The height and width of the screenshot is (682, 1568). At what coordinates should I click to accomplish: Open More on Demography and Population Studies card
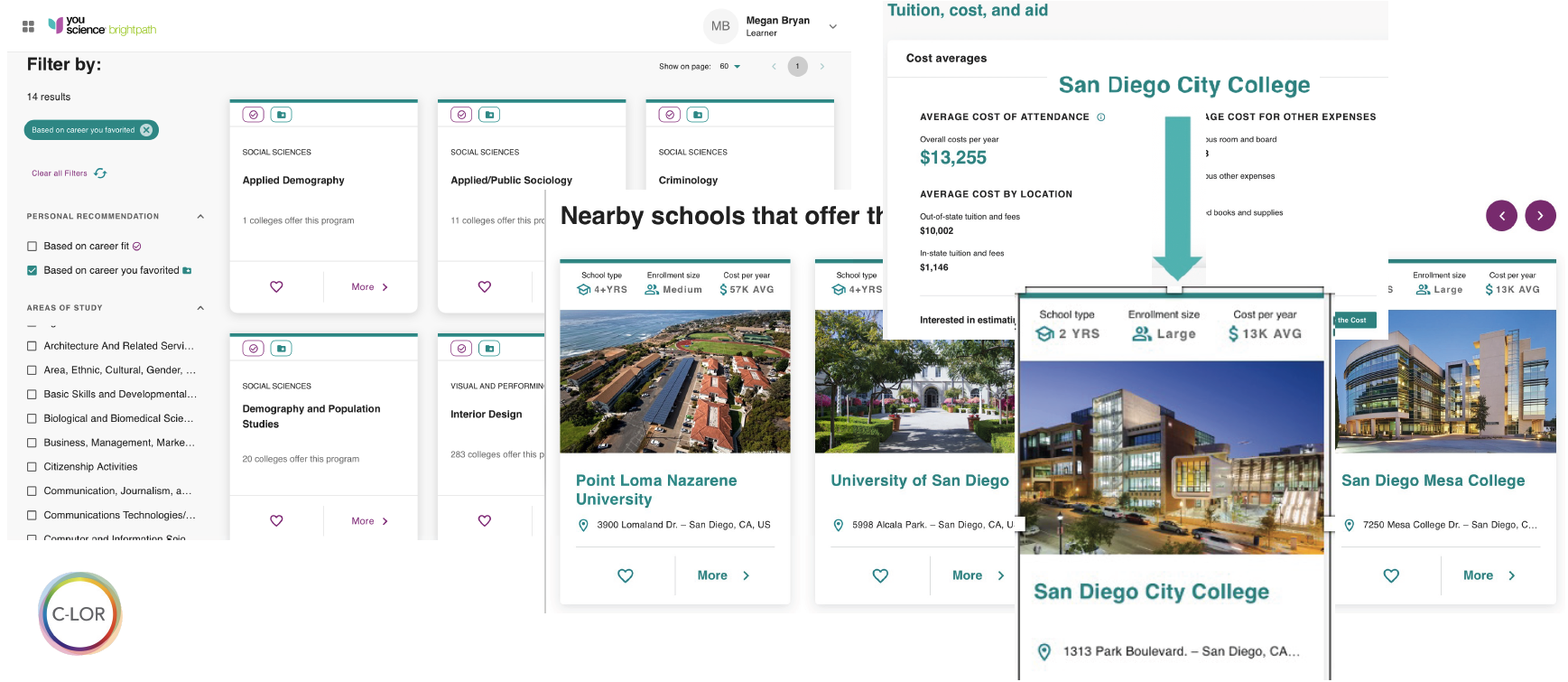pos(370,521)
